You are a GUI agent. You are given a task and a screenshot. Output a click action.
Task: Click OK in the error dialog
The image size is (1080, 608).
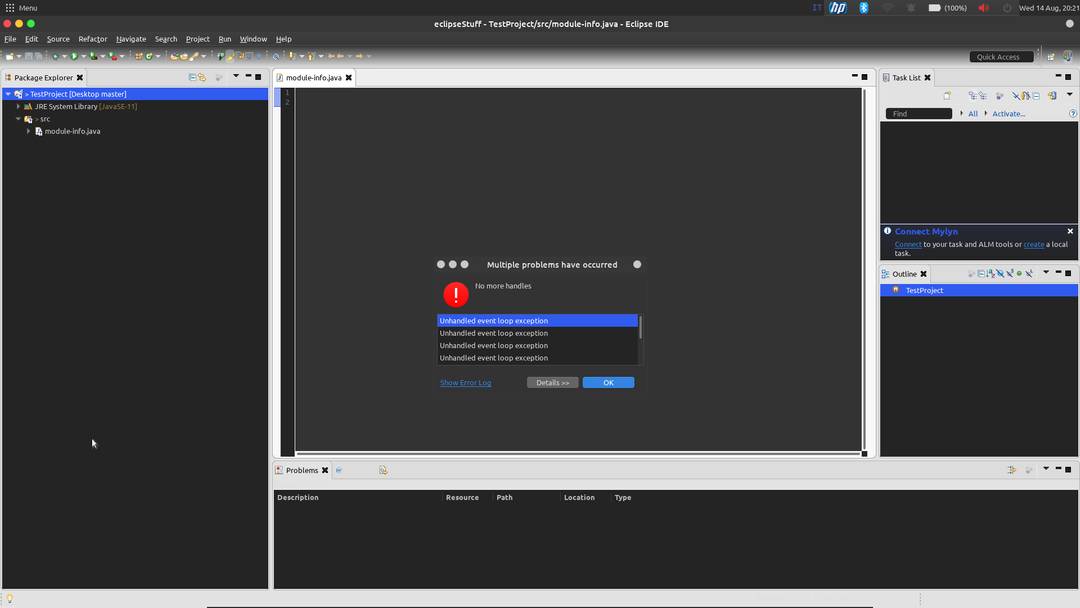point(608,383)
